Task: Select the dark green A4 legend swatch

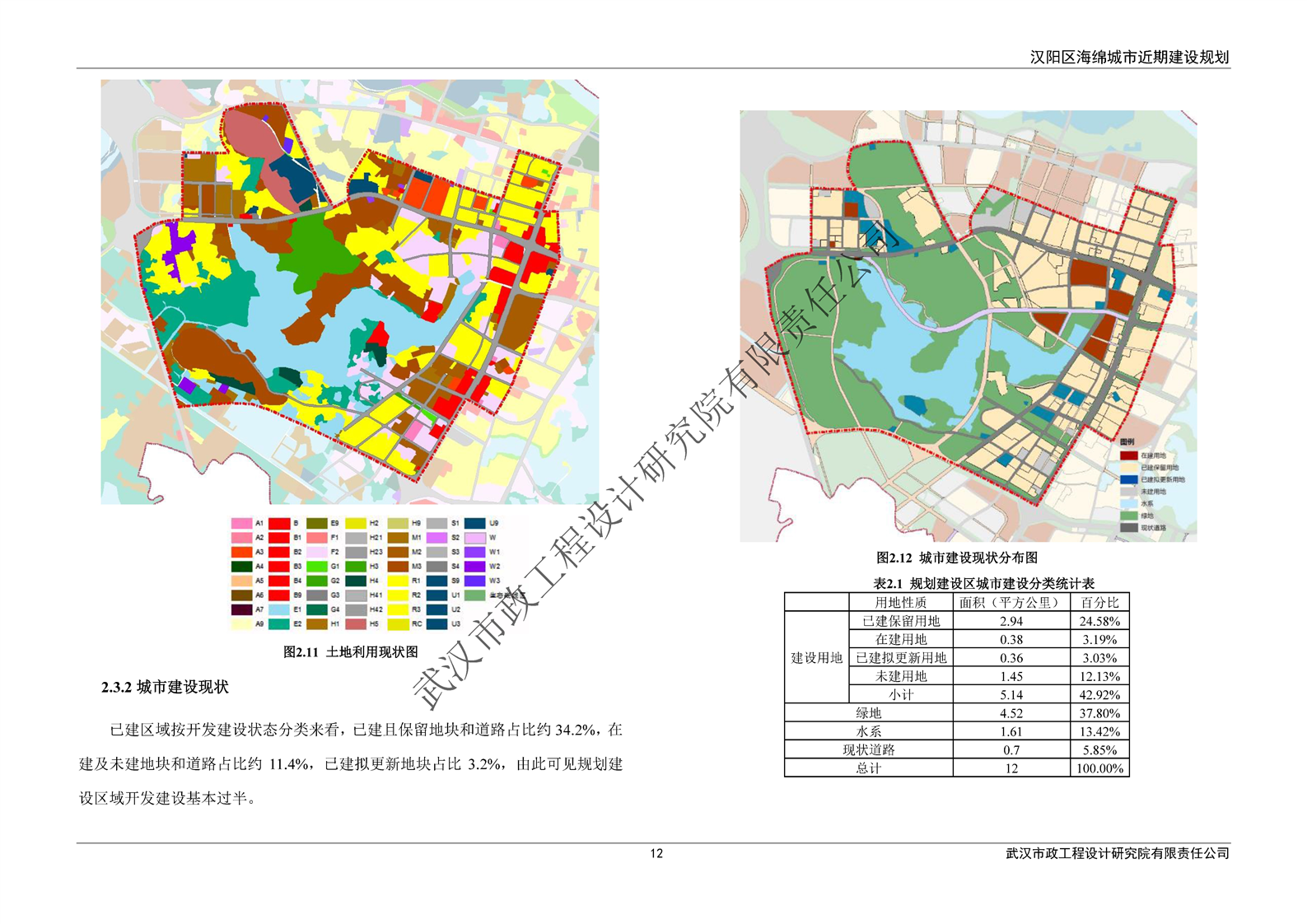Action: pyautogui.click(x=241, y=567)
